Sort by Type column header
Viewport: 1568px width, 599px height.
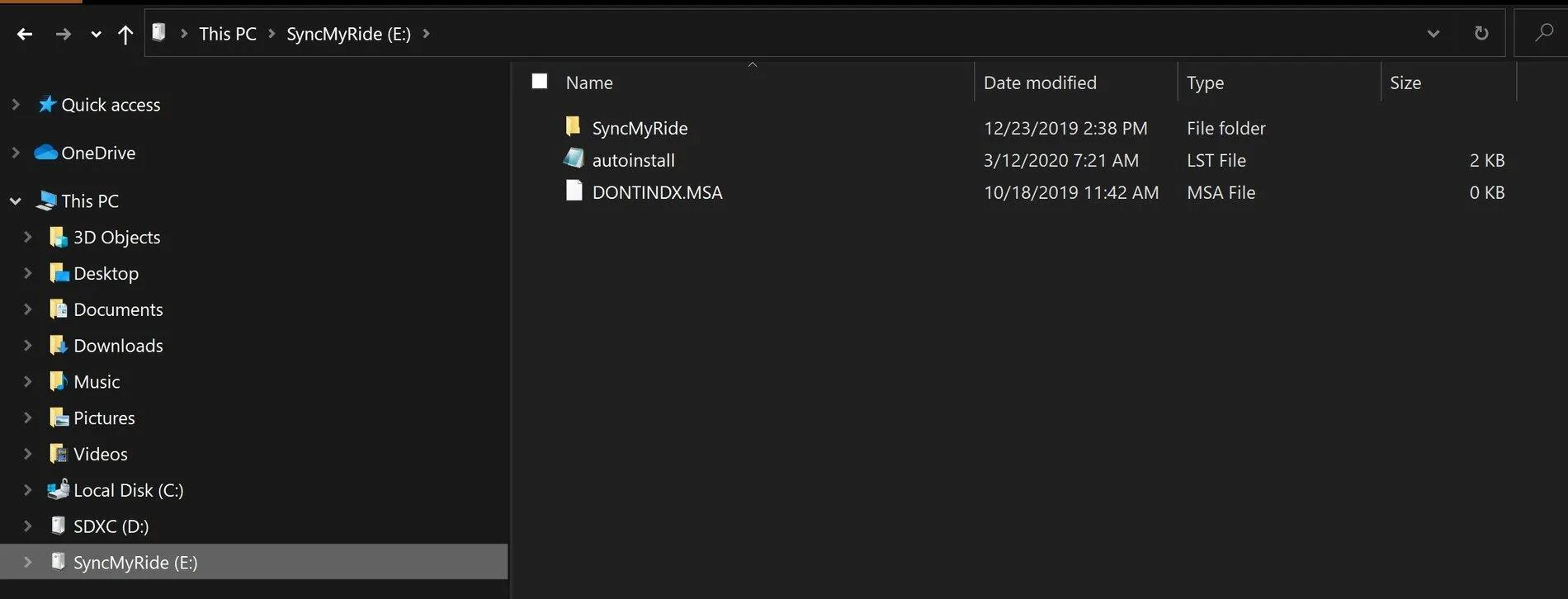point(1205,83)
